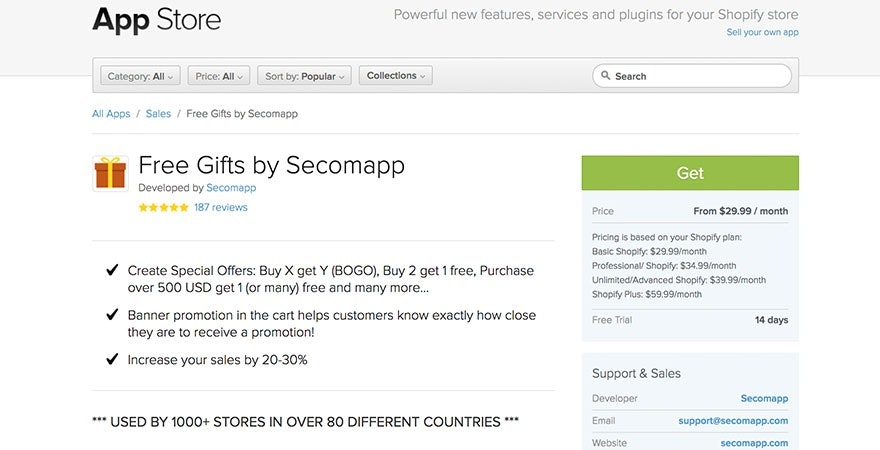Click the checkmark beside Create Special Offers

point(112,271)
